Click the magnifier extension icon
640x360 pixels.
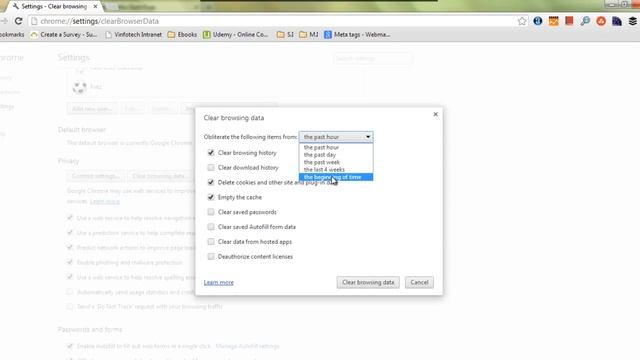pyautogui.click(x=585, y=21)
